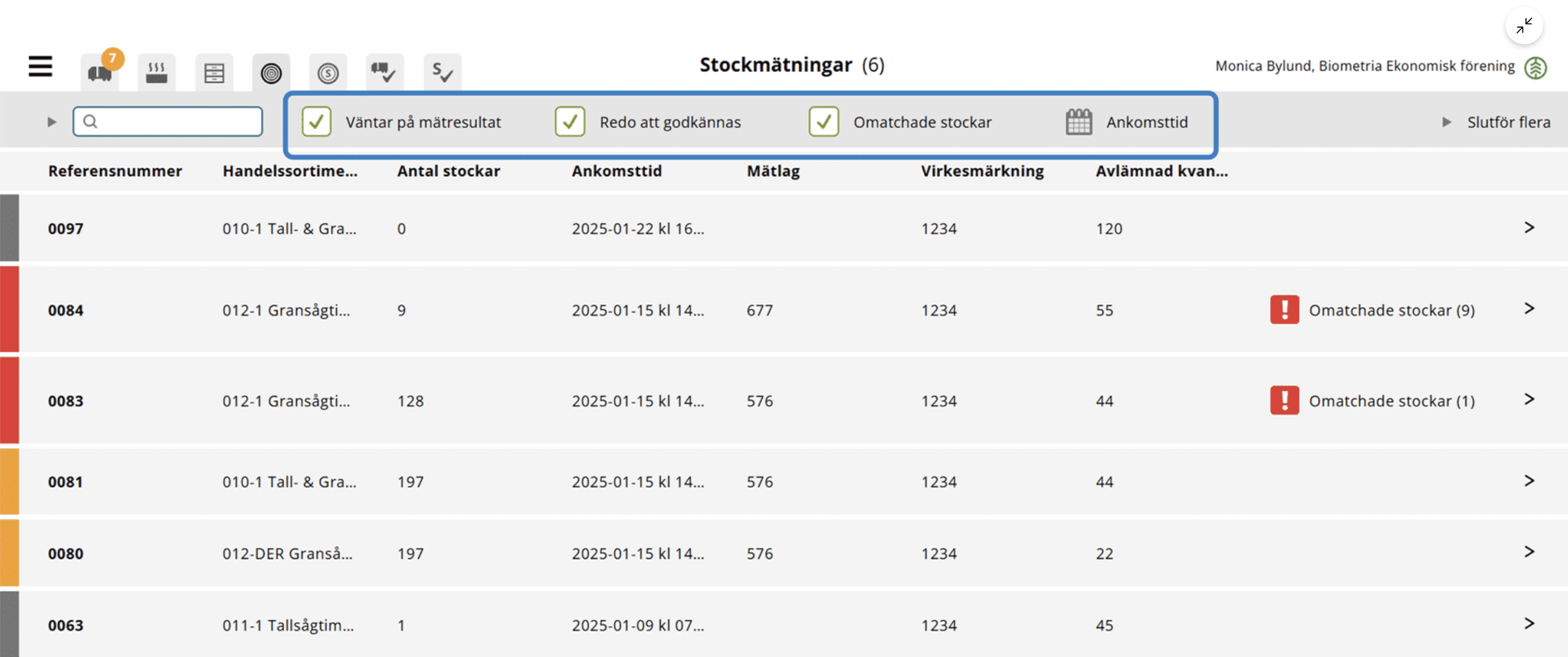Open the steaming heat plant icon

pyautogui.click(x=156, y=73)
